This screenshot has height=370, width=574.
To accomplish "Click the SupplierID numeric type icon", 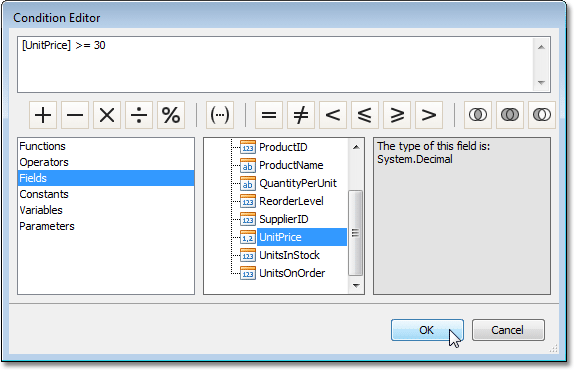I will click(248, 219).
